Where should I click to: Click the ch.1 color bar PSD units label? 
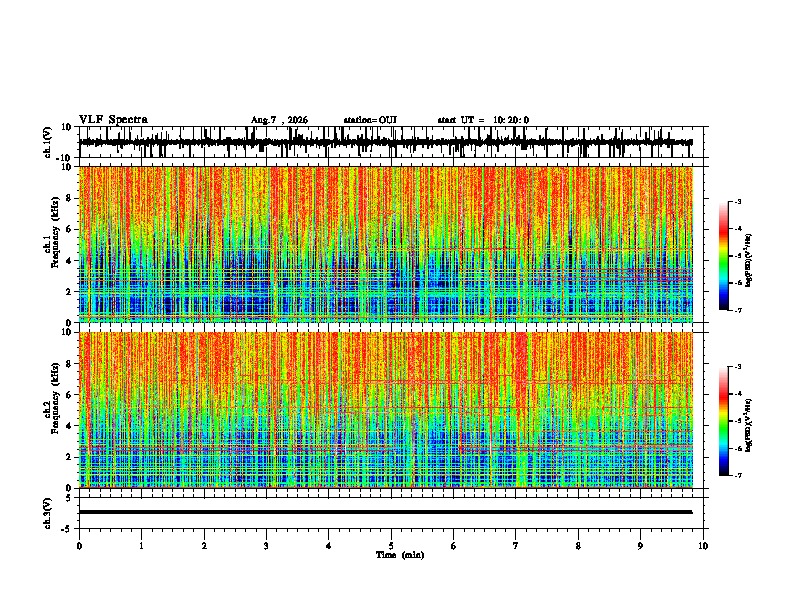pyautogui.click(x=749, y=260)
